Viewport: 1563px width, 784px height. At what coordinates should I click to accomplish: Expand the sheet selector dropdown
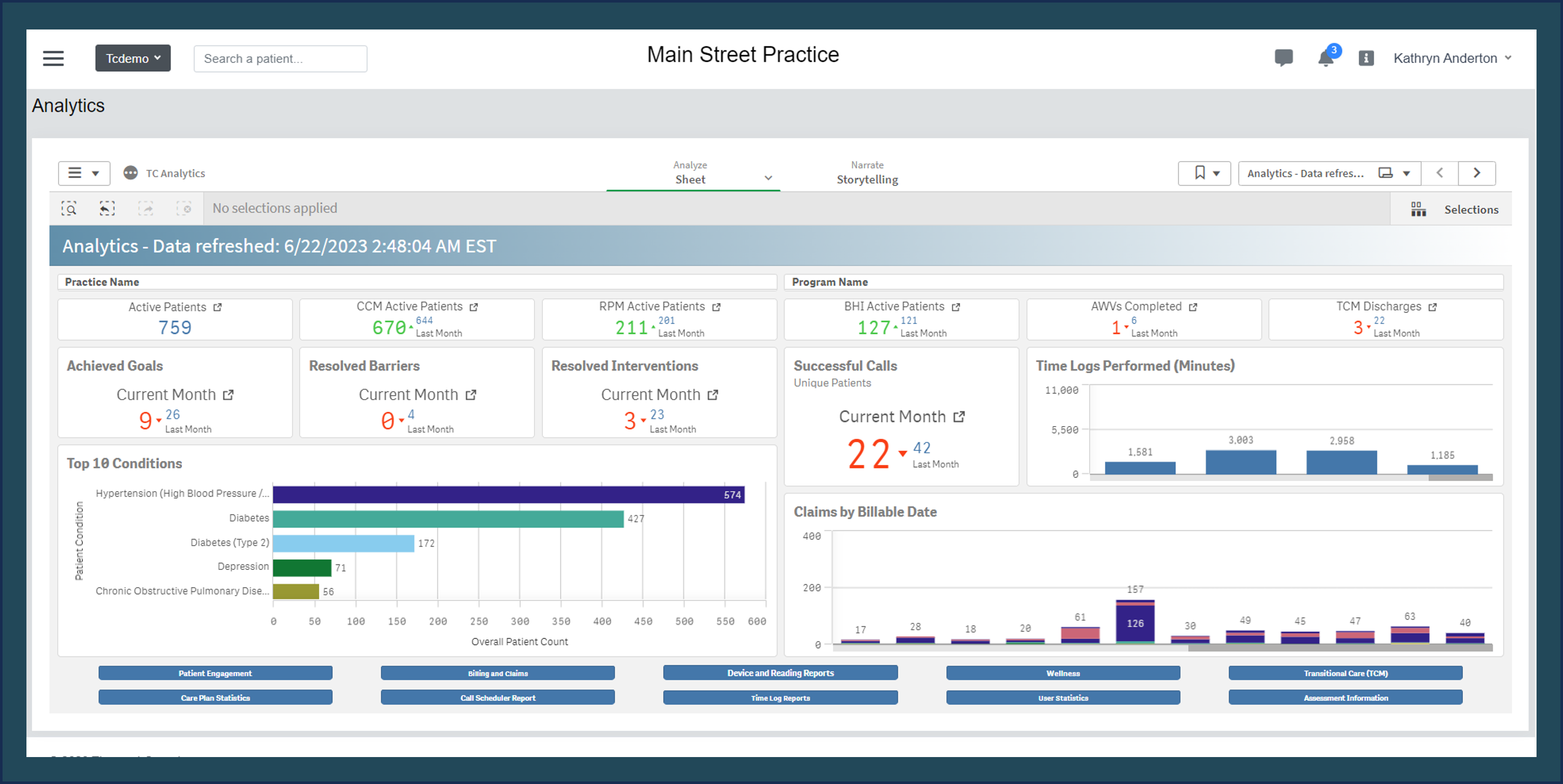pyautogui.click(x=768, y=178)
